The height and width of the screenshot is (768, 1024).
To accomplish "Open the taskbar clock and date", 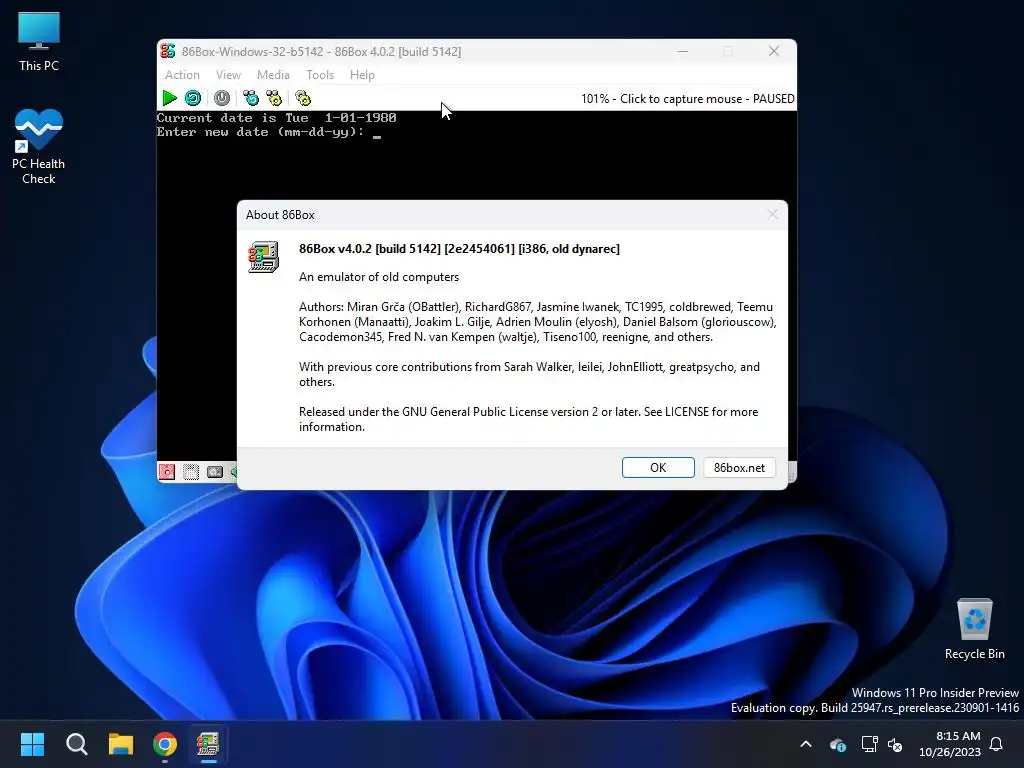I will tap(950, 744).
